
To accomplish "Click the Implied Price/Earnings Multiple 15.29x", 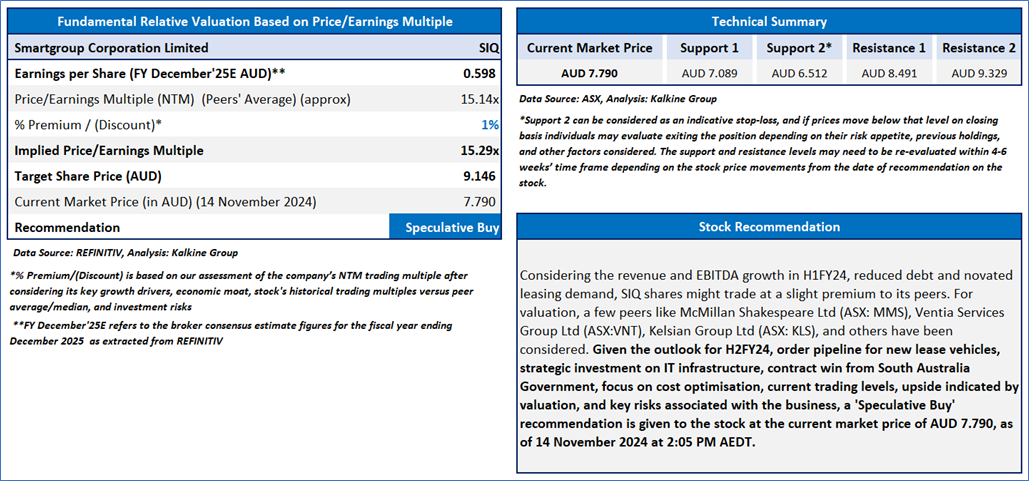I will [480, 150].
